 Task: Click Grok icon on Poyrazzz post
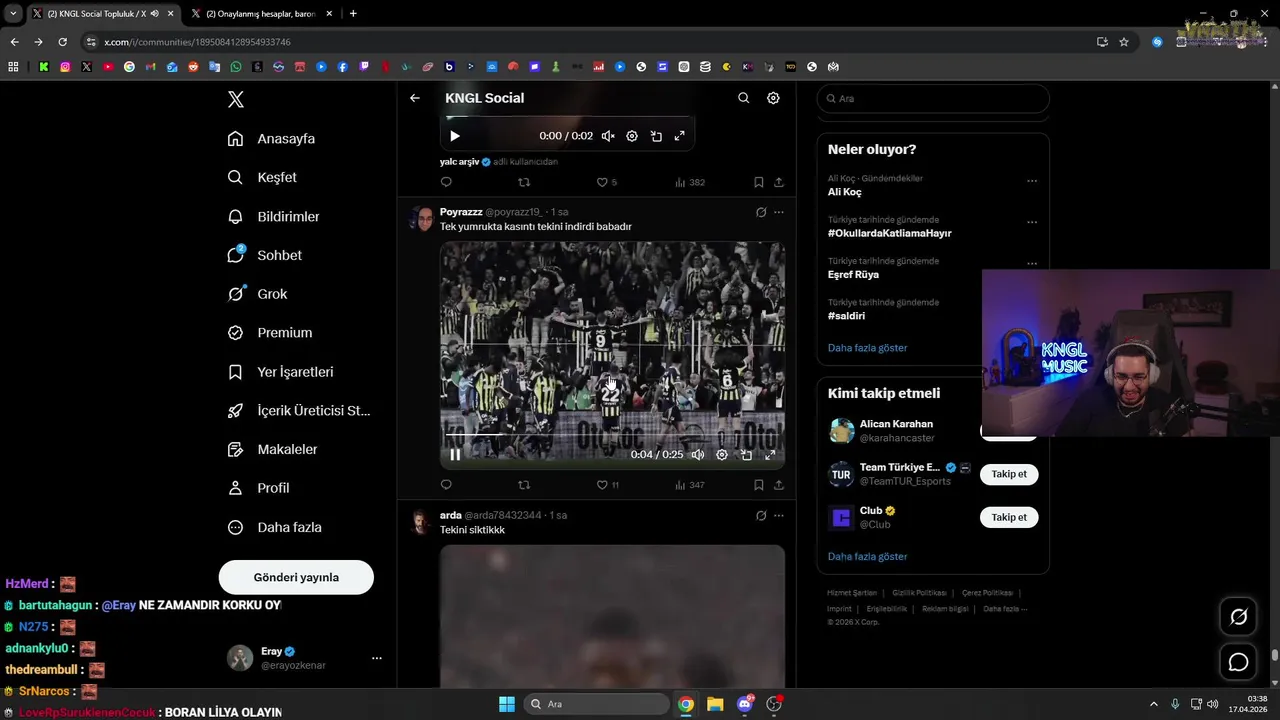(761, 212)
